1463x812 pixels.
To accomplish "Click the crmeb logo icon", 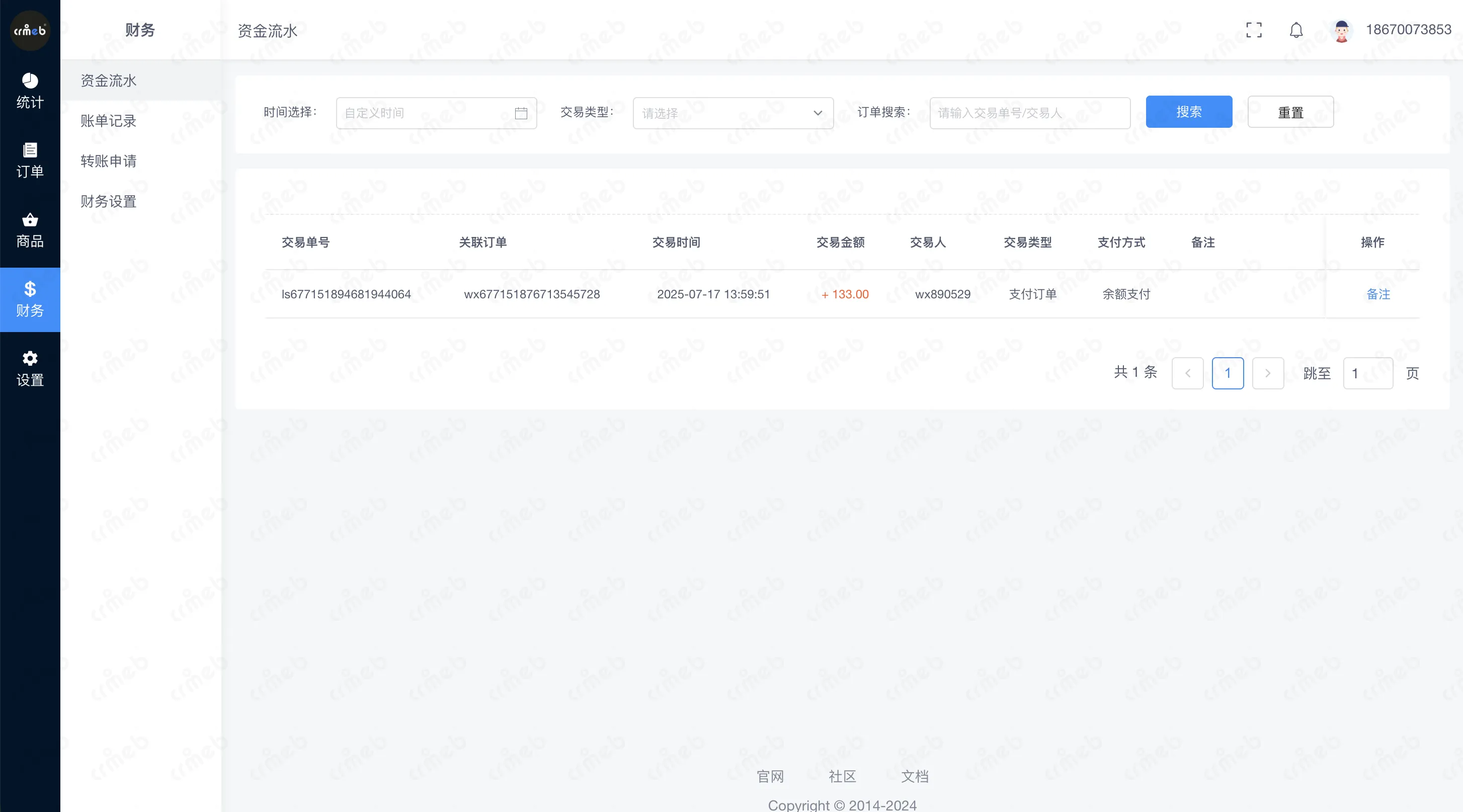I will click(x=30, y=30).
